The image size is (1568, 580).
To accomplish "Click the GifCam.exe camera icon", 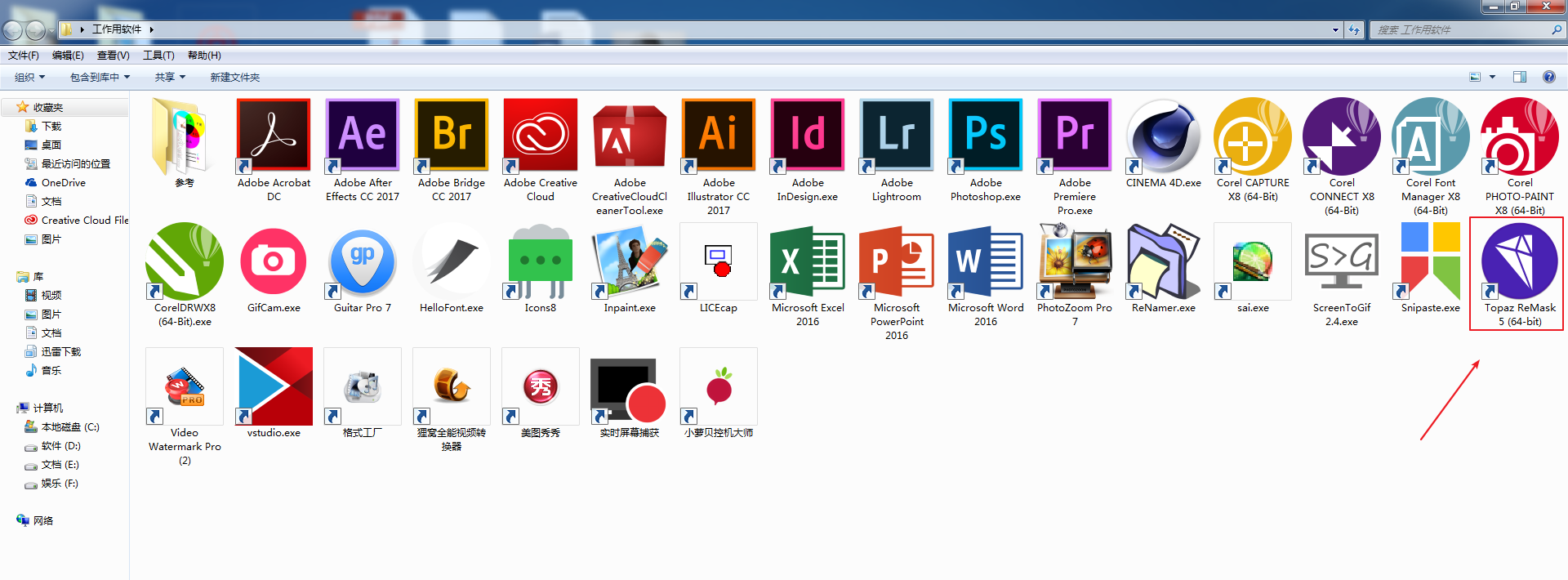I will coord(274,261).
